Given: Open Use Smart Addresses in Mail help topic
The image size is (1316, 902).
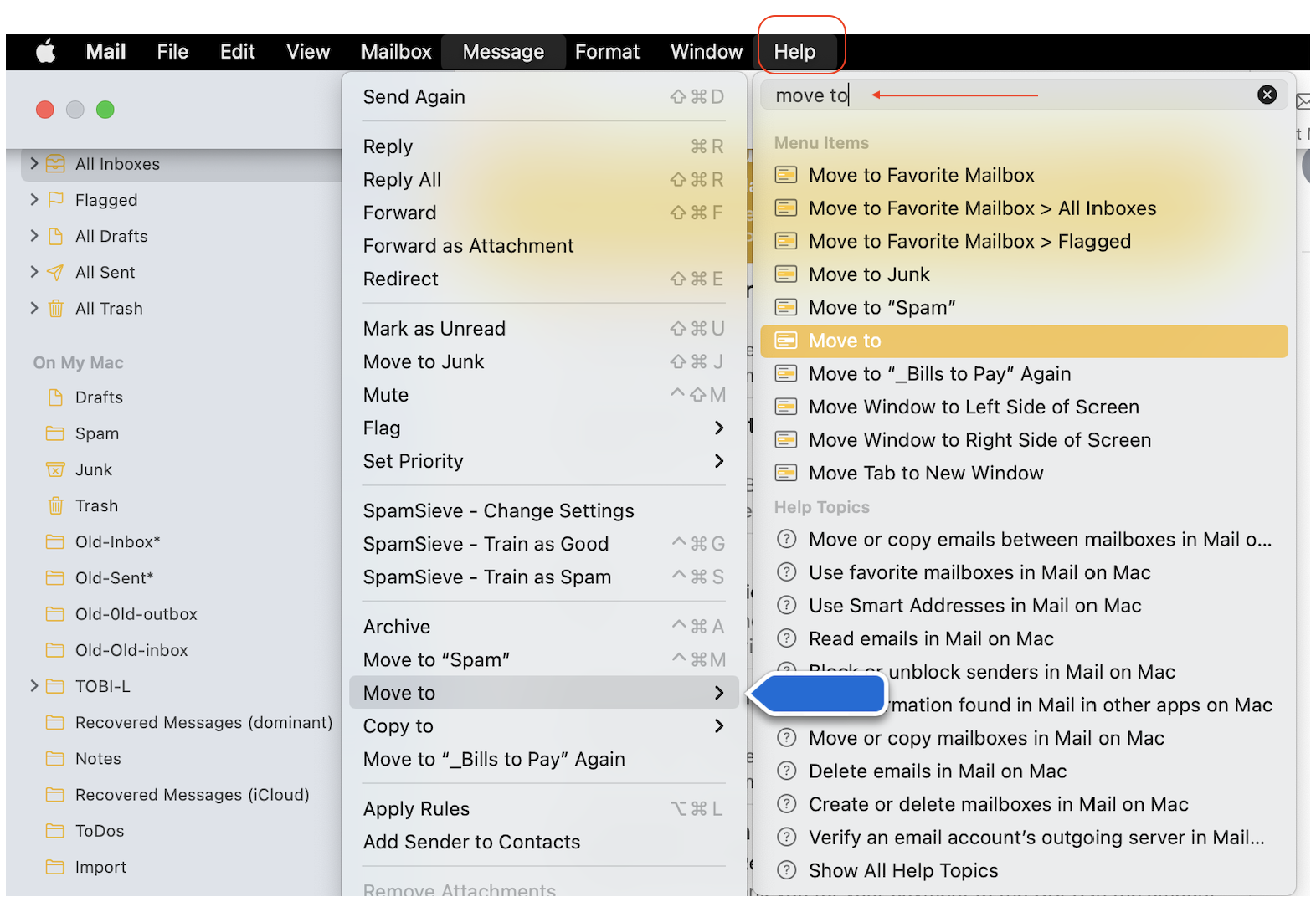Looking at the screenshot, I should [1024, 606].
